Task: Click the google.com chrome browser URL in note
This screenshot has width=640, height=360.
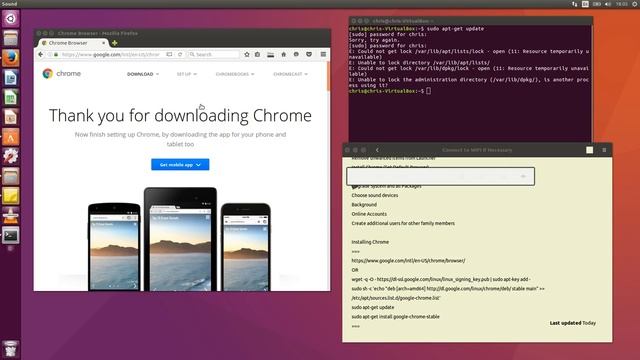Action: 408,260
